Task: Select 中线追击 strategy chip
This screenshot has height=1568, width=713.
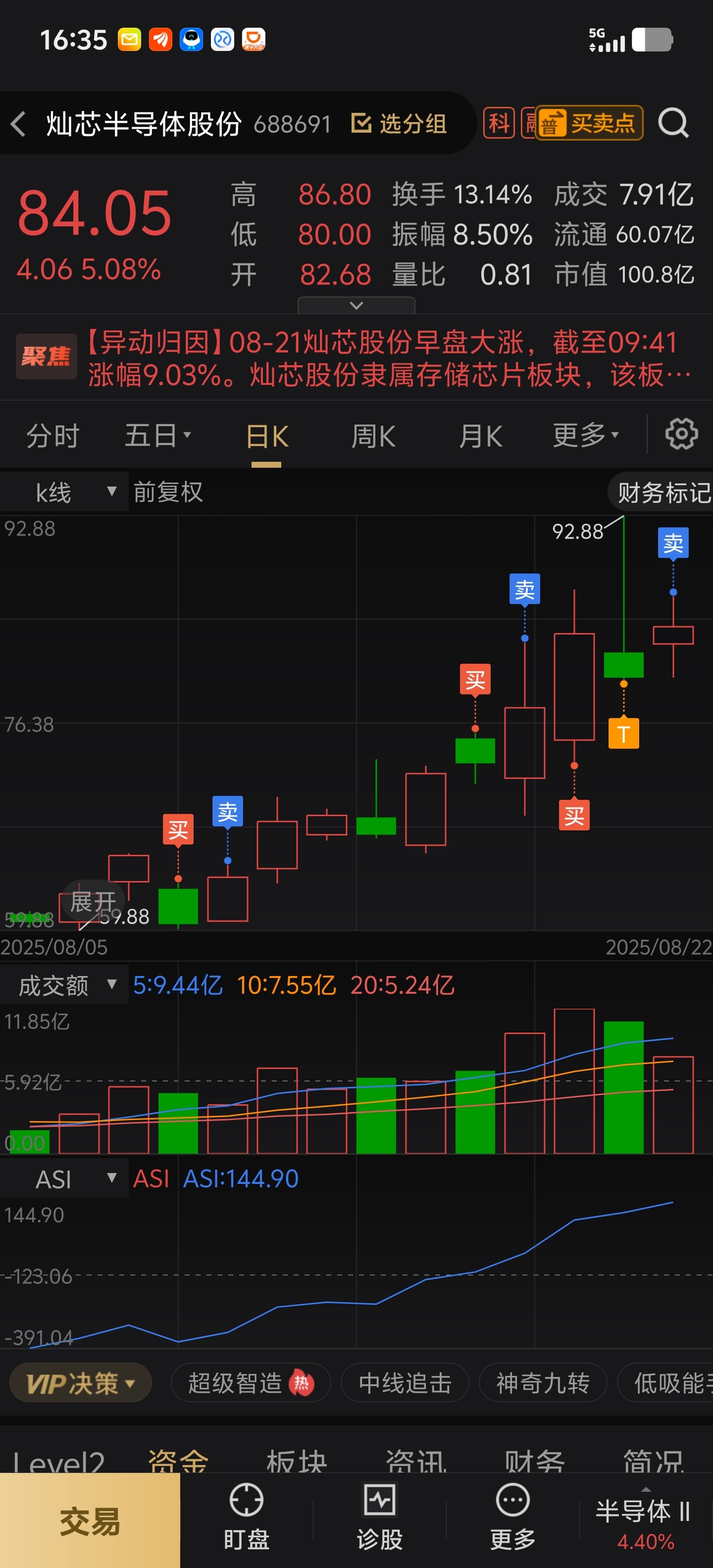Action: (x=405, y=1383)
